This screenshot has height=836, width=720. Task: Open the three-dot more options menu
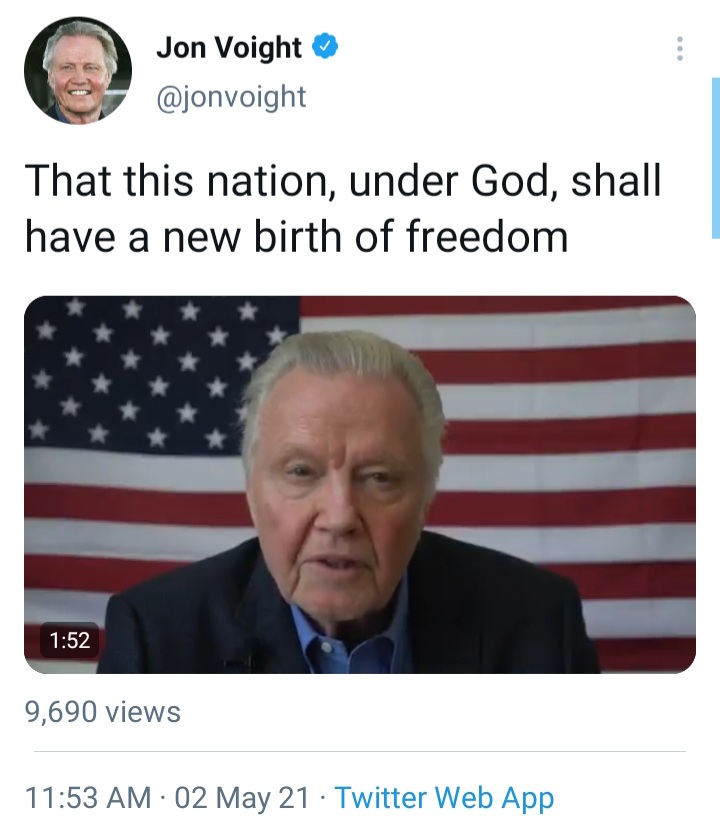pyautogui.click(x=679, y=49)
